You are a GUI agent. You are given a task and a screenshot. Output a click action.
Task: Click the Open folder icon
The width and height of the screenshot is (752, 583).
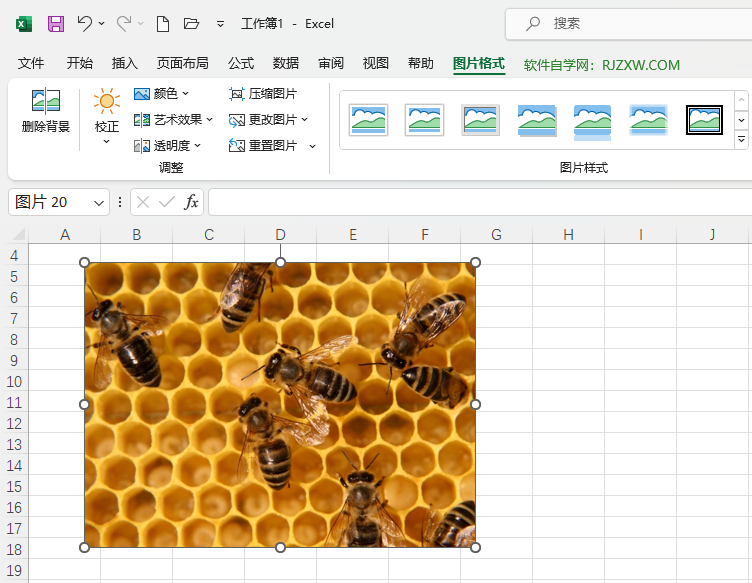coord(192,23)
